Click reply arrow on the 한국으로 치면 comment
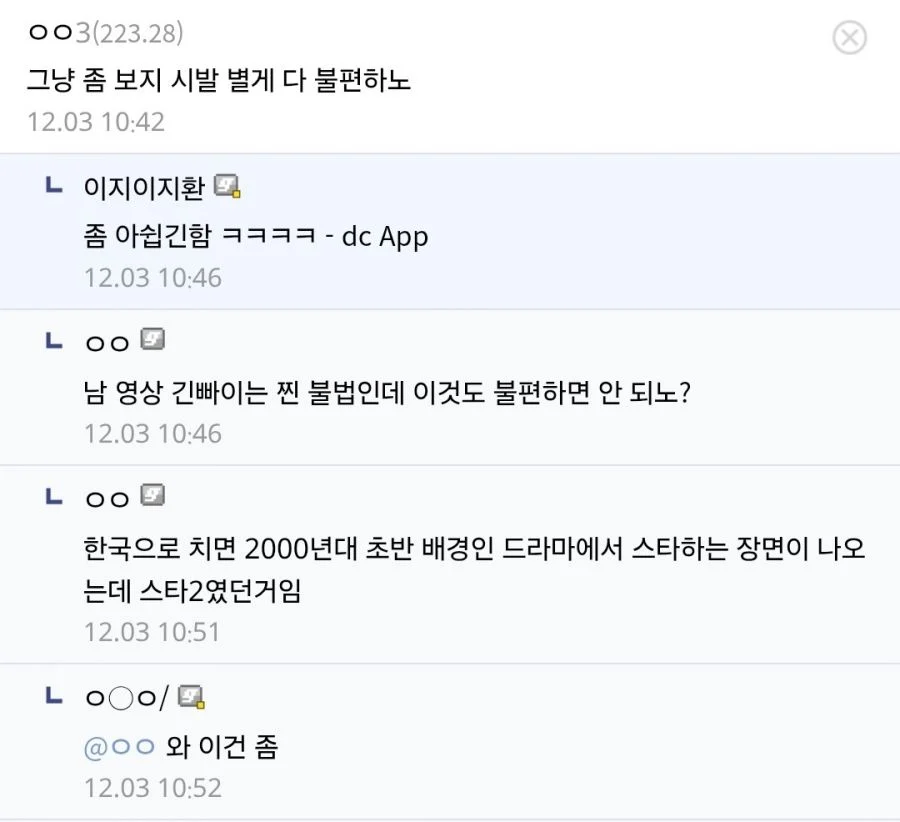This screenshot has height=822, width=900. click(x=54, y=496)
